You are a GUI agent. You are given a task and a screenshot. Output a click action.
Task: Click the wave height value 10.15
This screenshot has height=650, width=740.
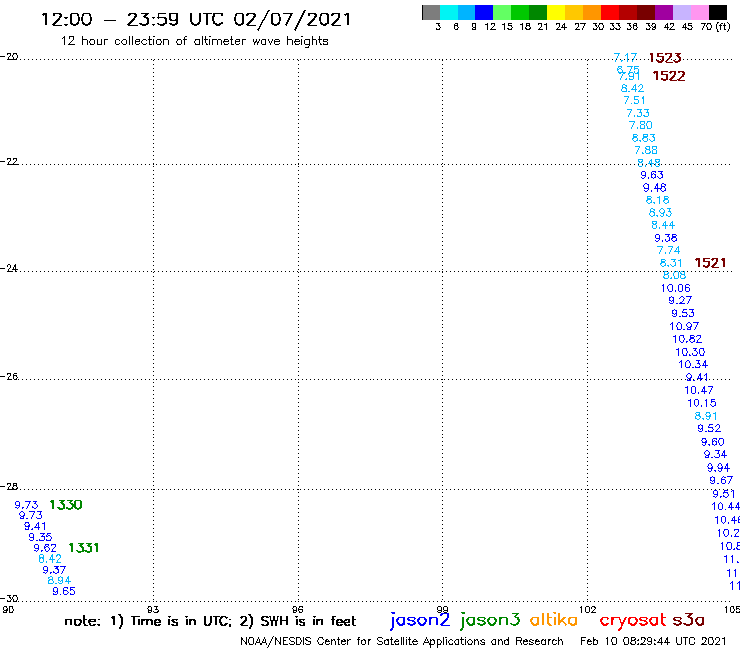[702, 403]
